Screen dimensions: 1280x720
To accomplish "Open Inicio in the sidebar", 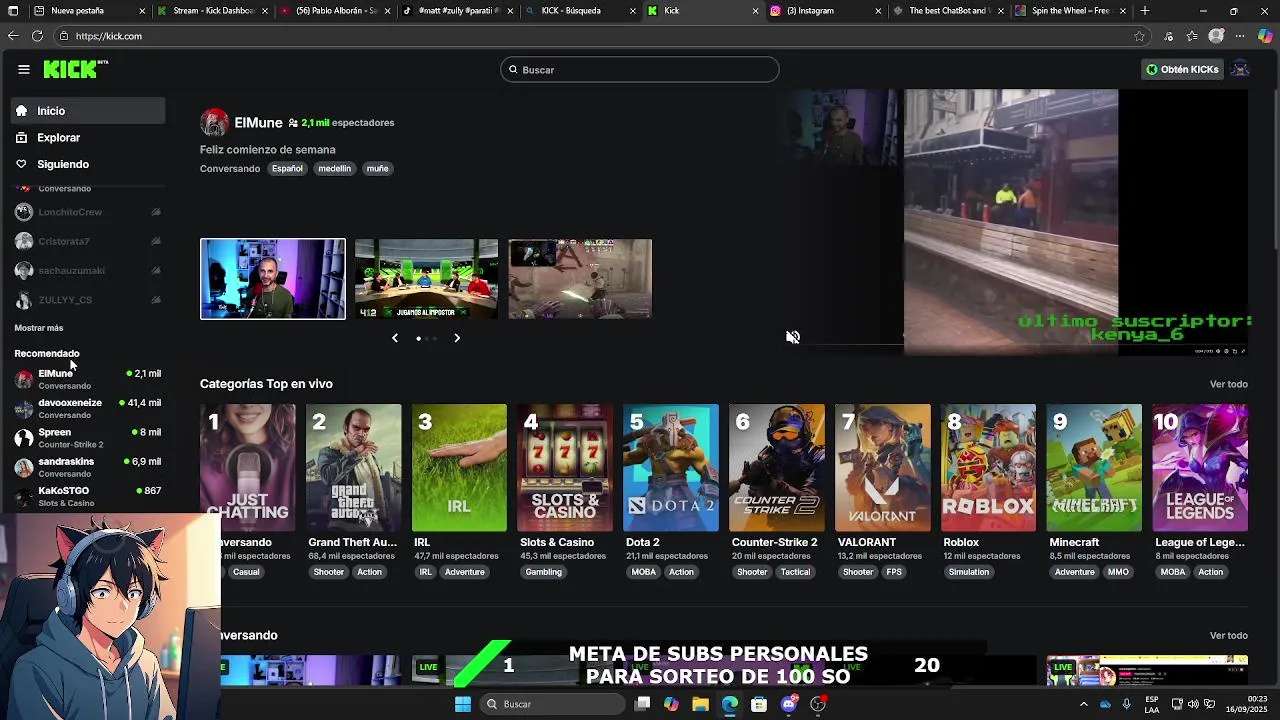I will coord(88,111).
